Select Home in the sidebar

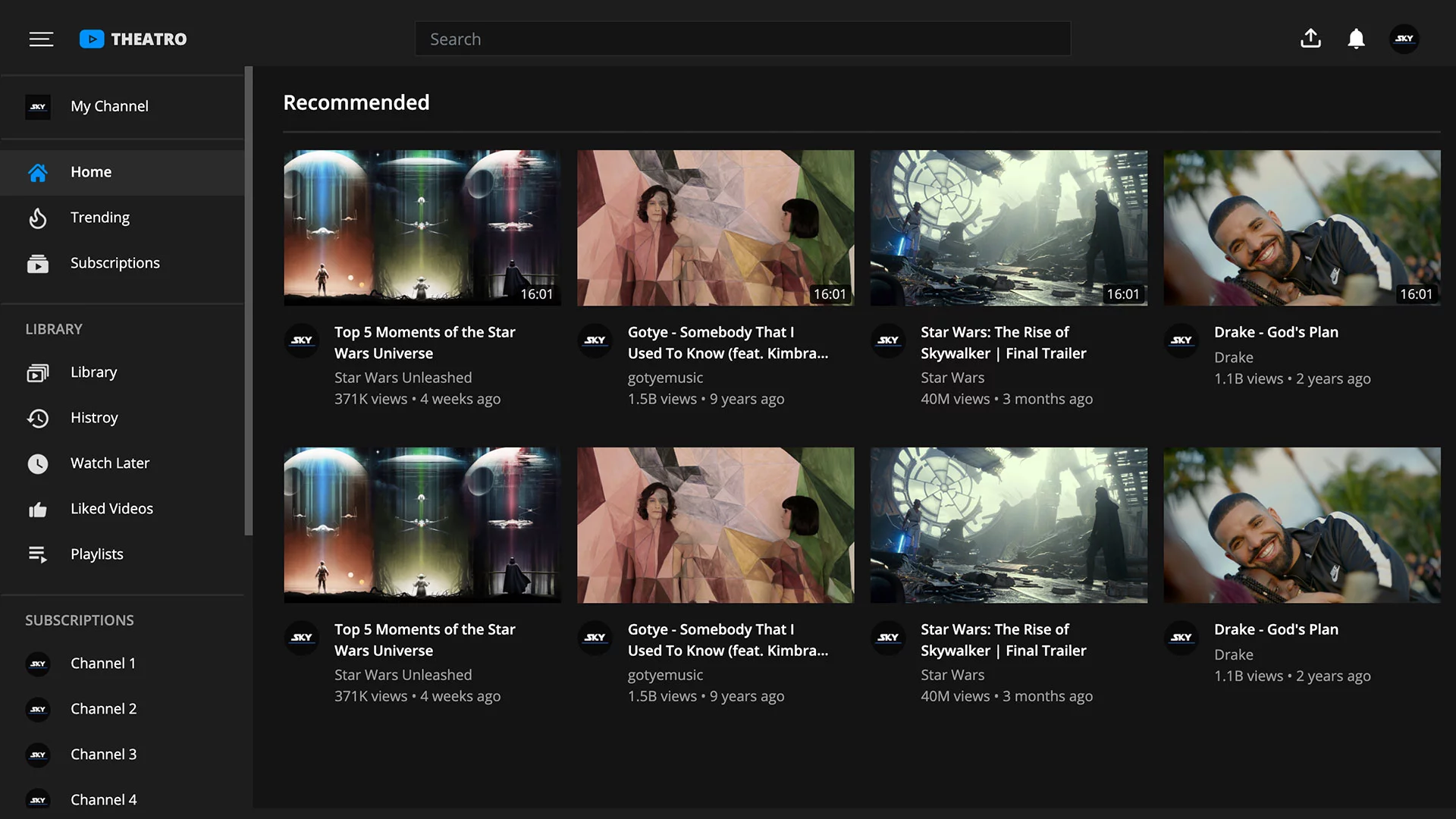pos(122,173)
